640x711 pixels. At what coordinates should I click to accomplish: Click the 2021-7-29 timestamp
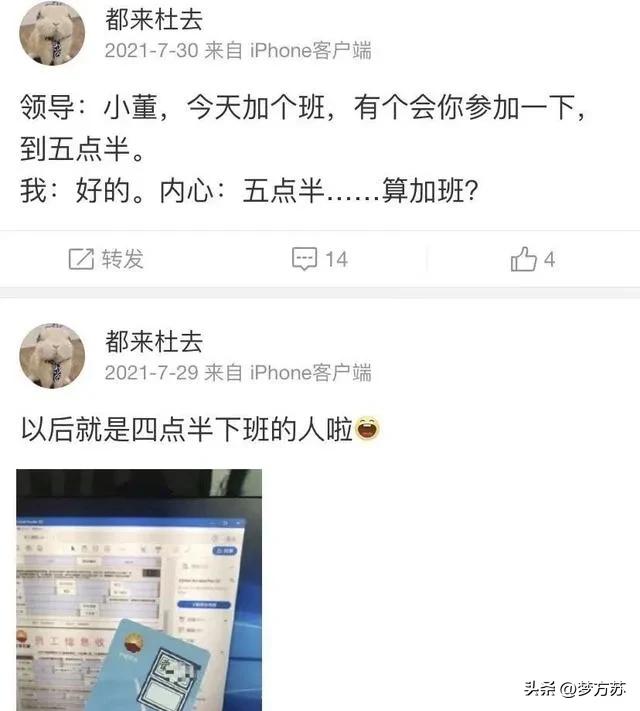(x=151, y=373)
